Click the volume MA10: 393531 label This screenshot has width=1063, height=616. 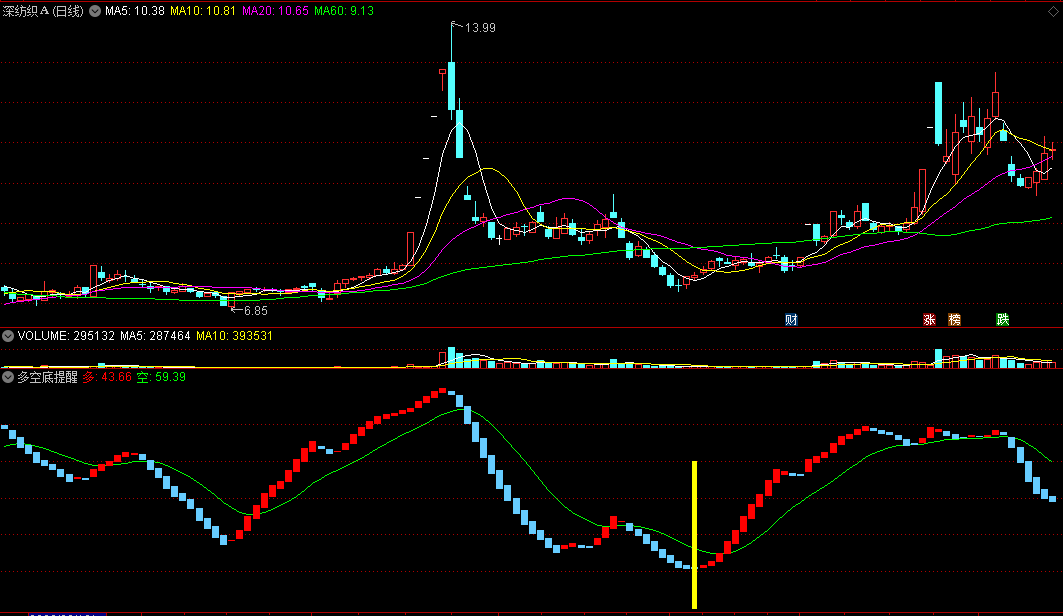tap(235, 336)
